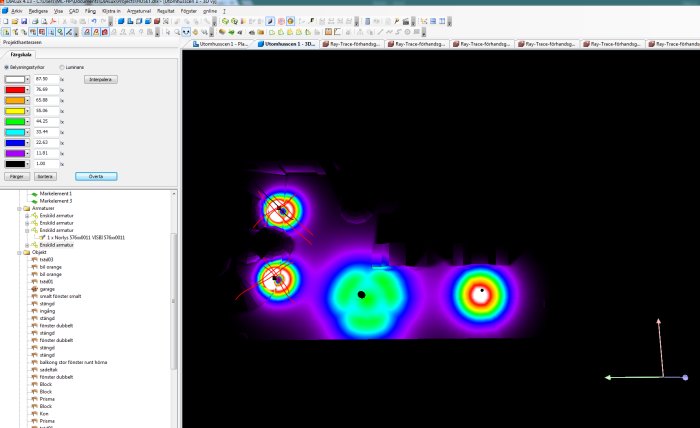700x428 pixels.
Task: Open the blue 3D view icon
Action: point(121,21)
